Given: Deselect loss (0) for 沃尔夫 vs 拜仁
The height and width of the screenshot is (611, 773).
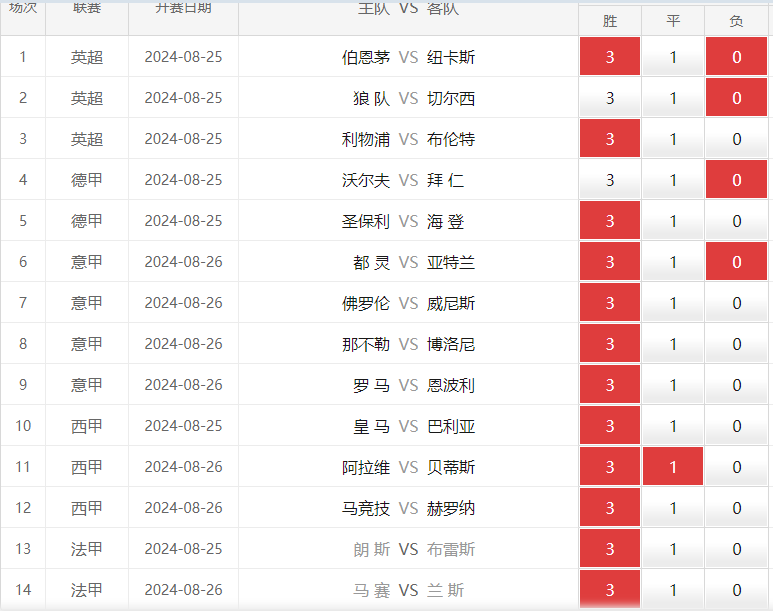Looking at the screenshot, I should click(x=736, y=180).
